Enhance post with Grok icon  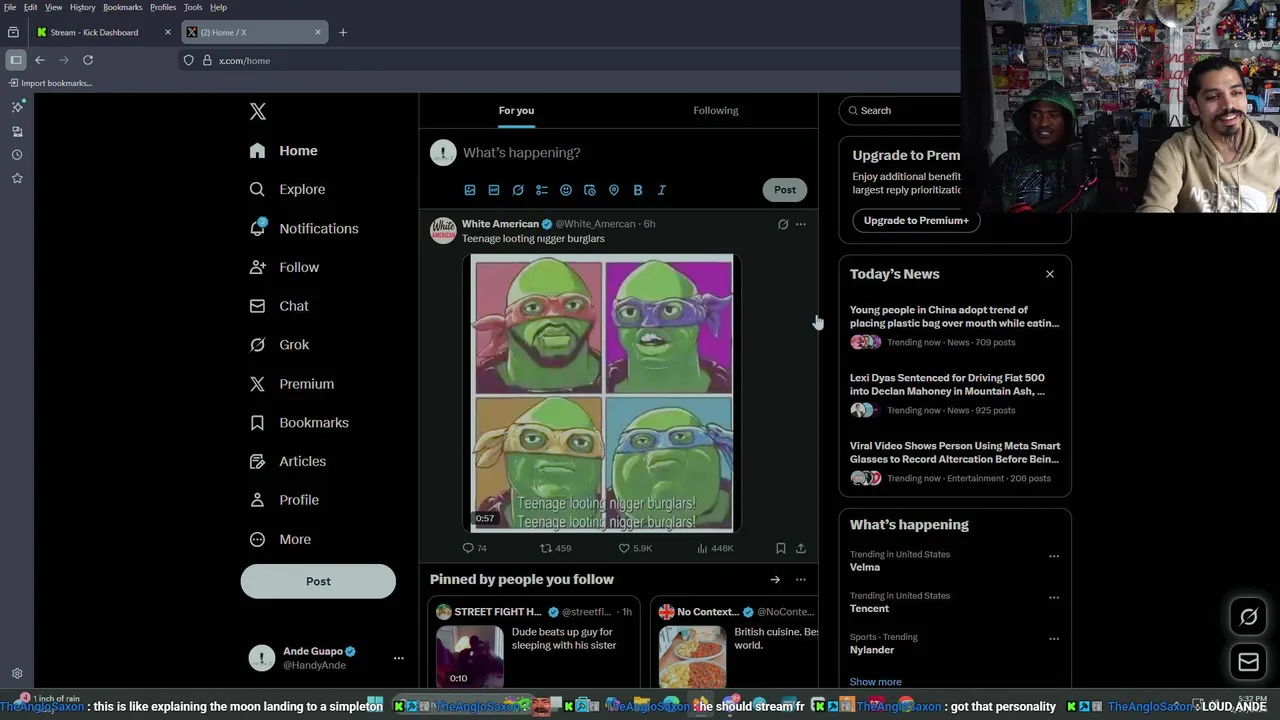point(518,190)
